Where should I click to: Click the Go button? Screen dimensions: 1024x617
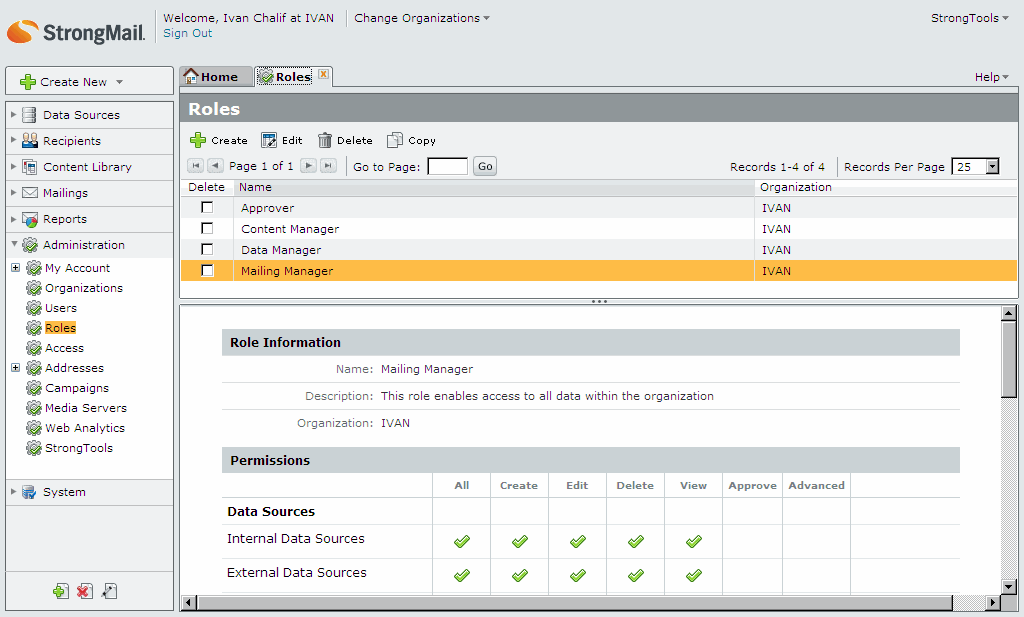[485, 166]
